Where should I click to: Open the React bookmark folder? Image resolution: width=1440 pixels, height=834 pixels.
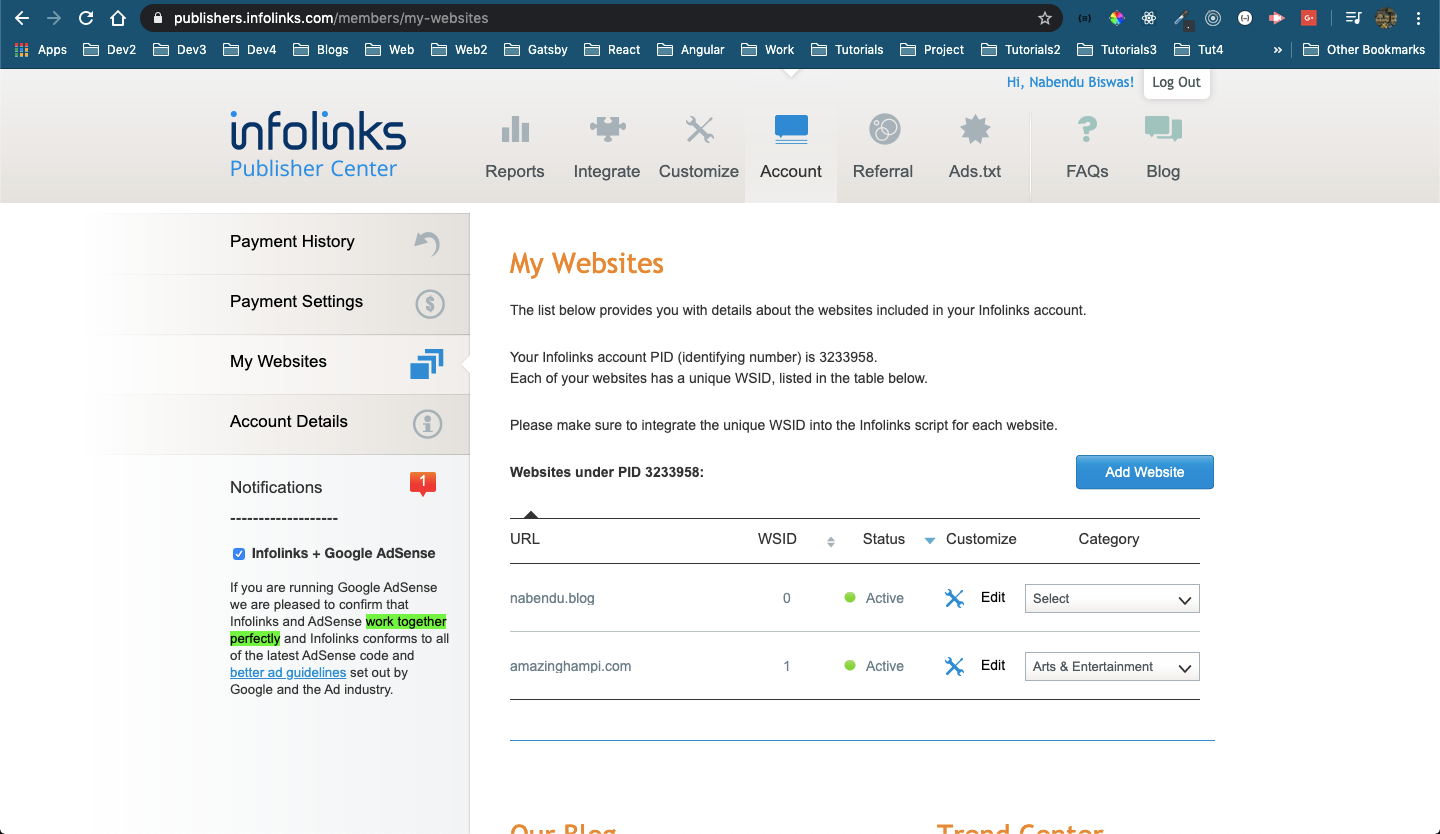[x=612, y=49]
